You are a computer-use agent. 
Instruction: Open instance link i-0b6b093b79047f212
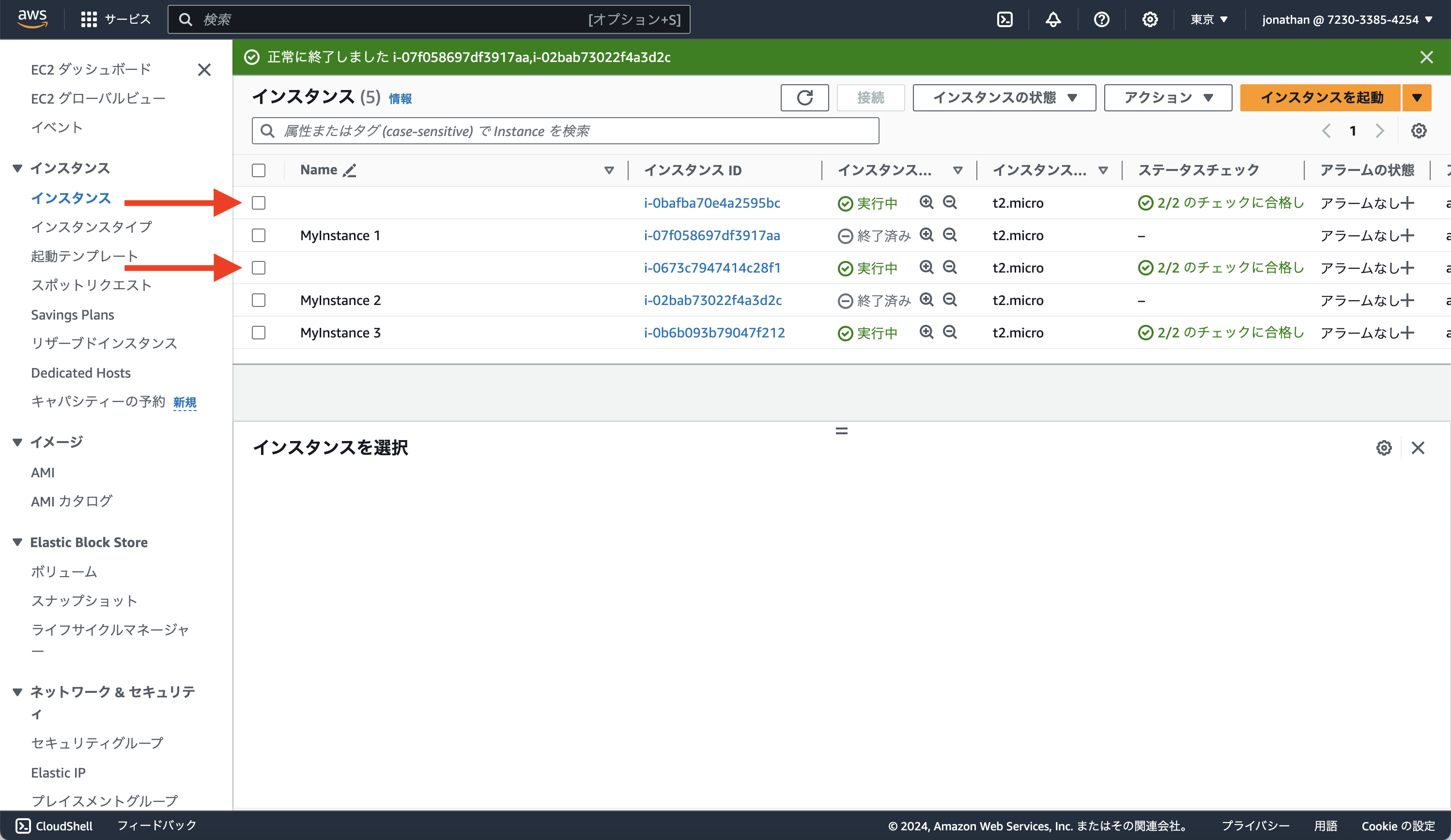[714, 332]
